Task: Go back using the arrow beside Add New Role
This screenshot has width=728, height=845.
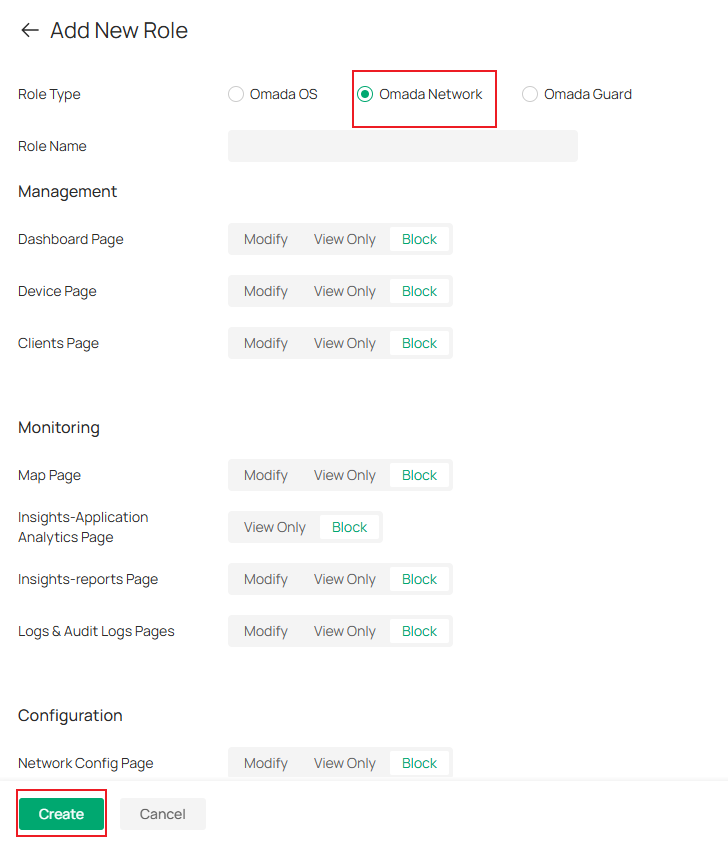Action: [x=30, y=30]
